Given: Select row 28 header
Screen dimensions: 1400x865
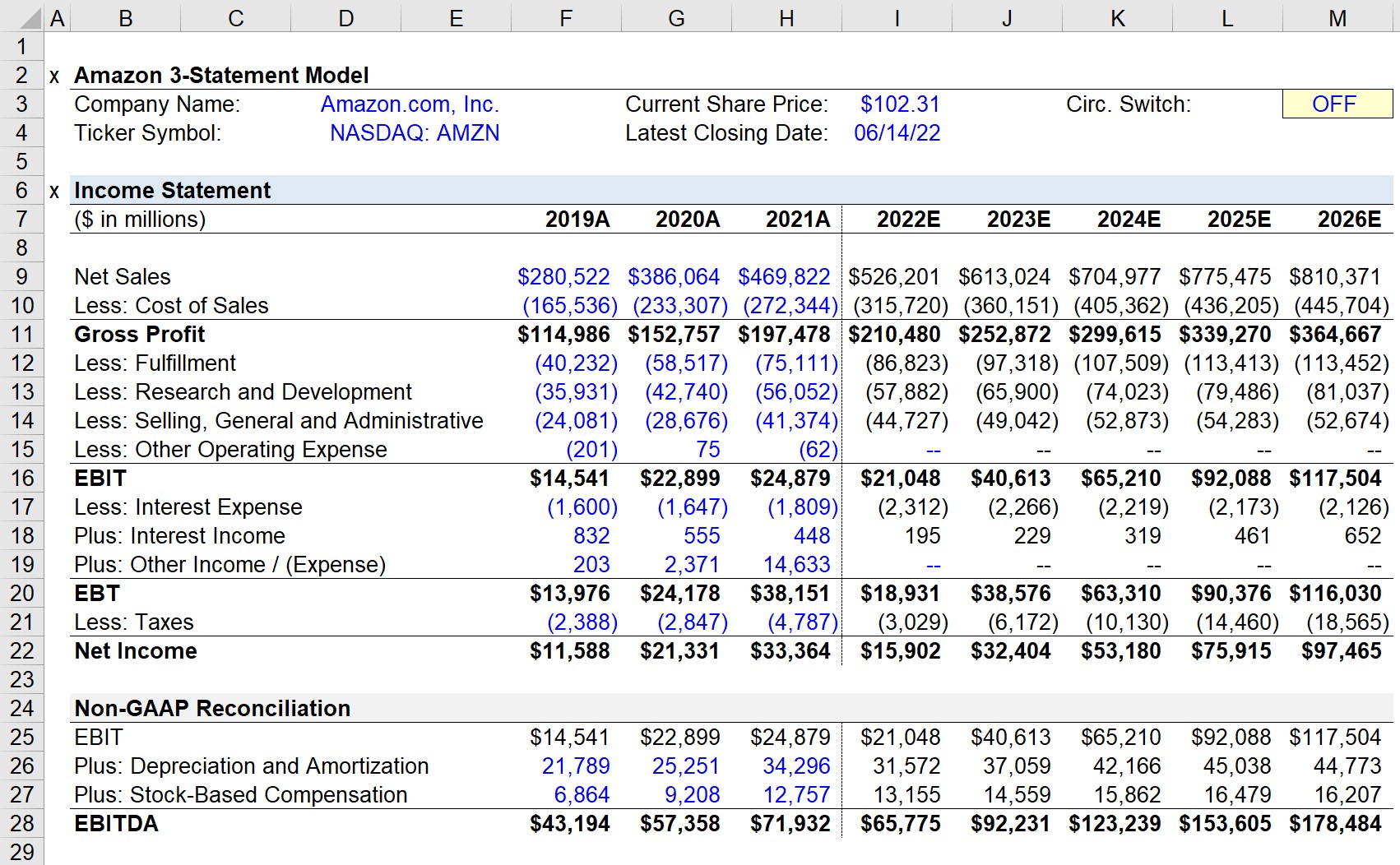Looking at the screenshot, I should 22,824.
